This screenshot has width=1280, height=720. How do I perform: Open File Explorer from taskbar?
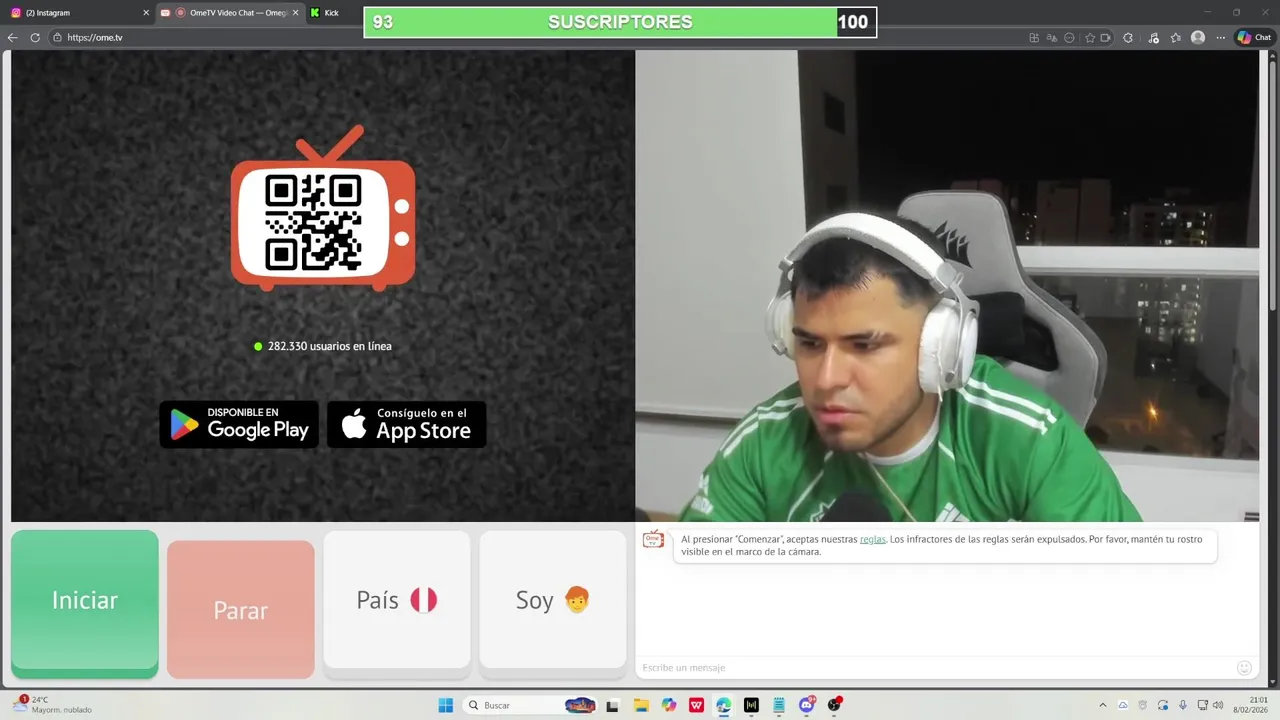[x=641, y=705]
